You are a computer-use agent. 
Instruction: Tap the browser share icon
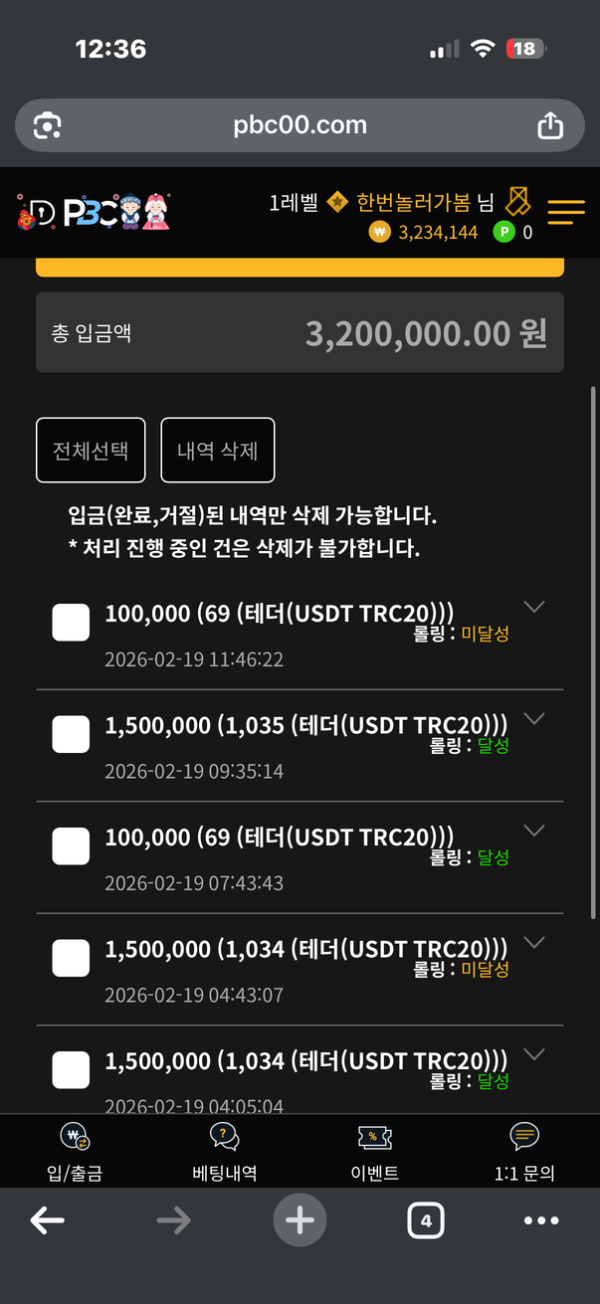tap(550, 126)
